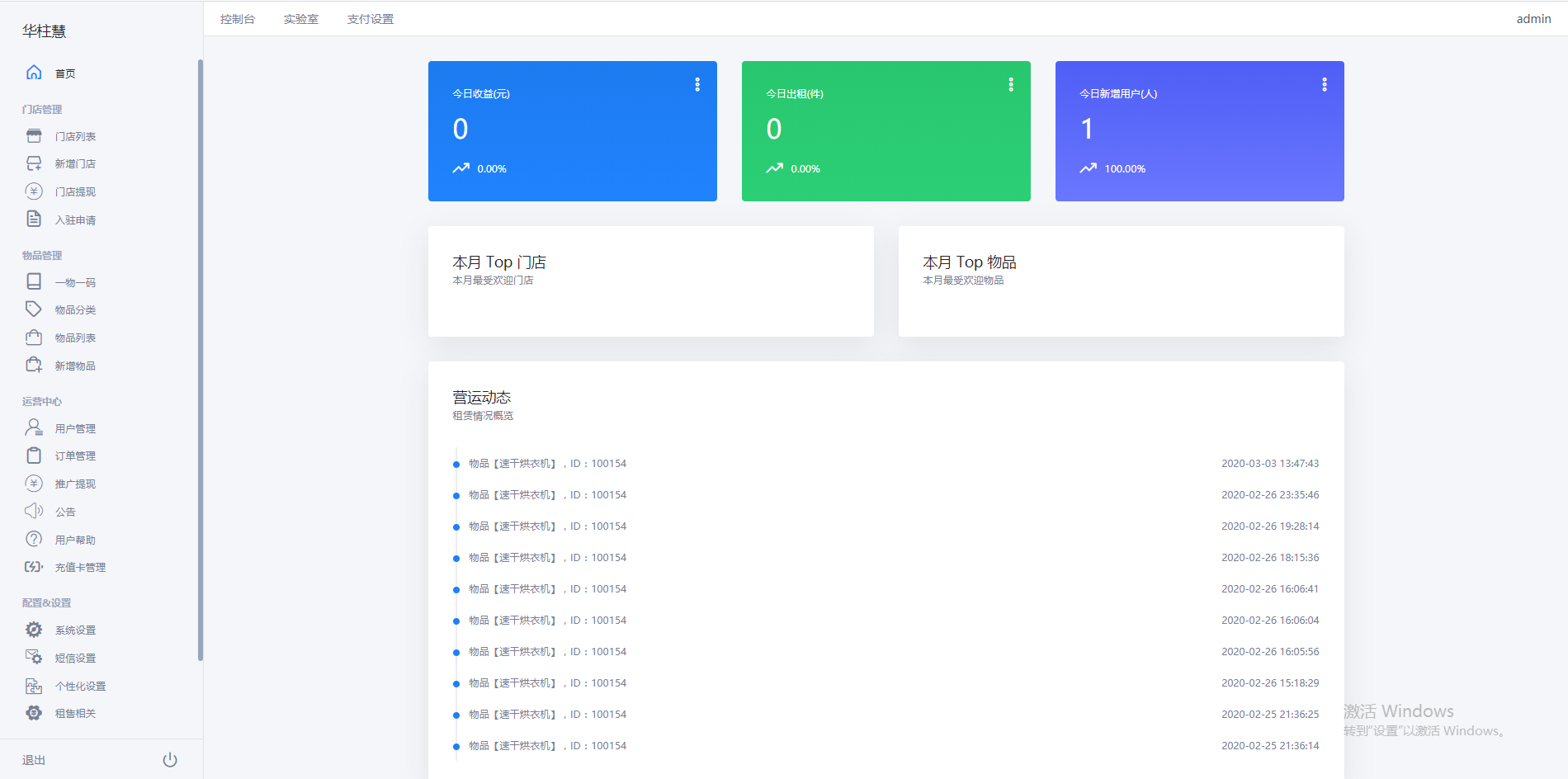Image resolution: width=1568 pixels, height=779 pixels.
Task: Open the menu on 今日收益 card
Action: pyautogui.click(x=697, y=84)
